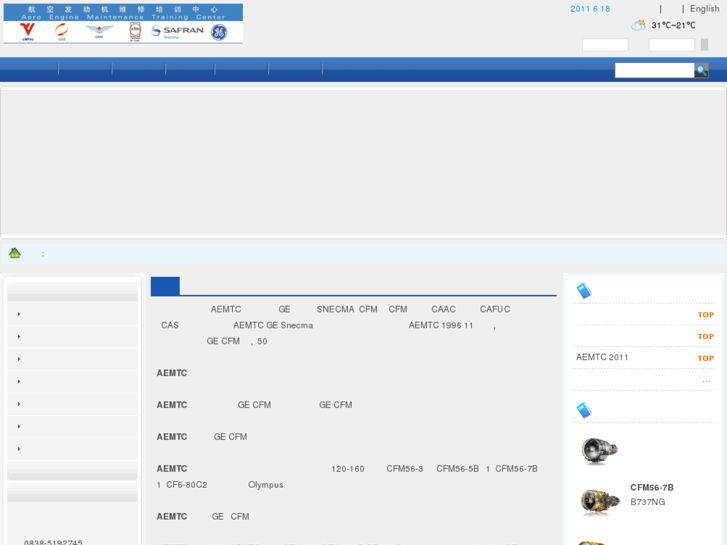The image size is (727, 545).
Task: Click the 'Aero Engine Maintenance Training Center' title
Action: click(x=123, y=17)
